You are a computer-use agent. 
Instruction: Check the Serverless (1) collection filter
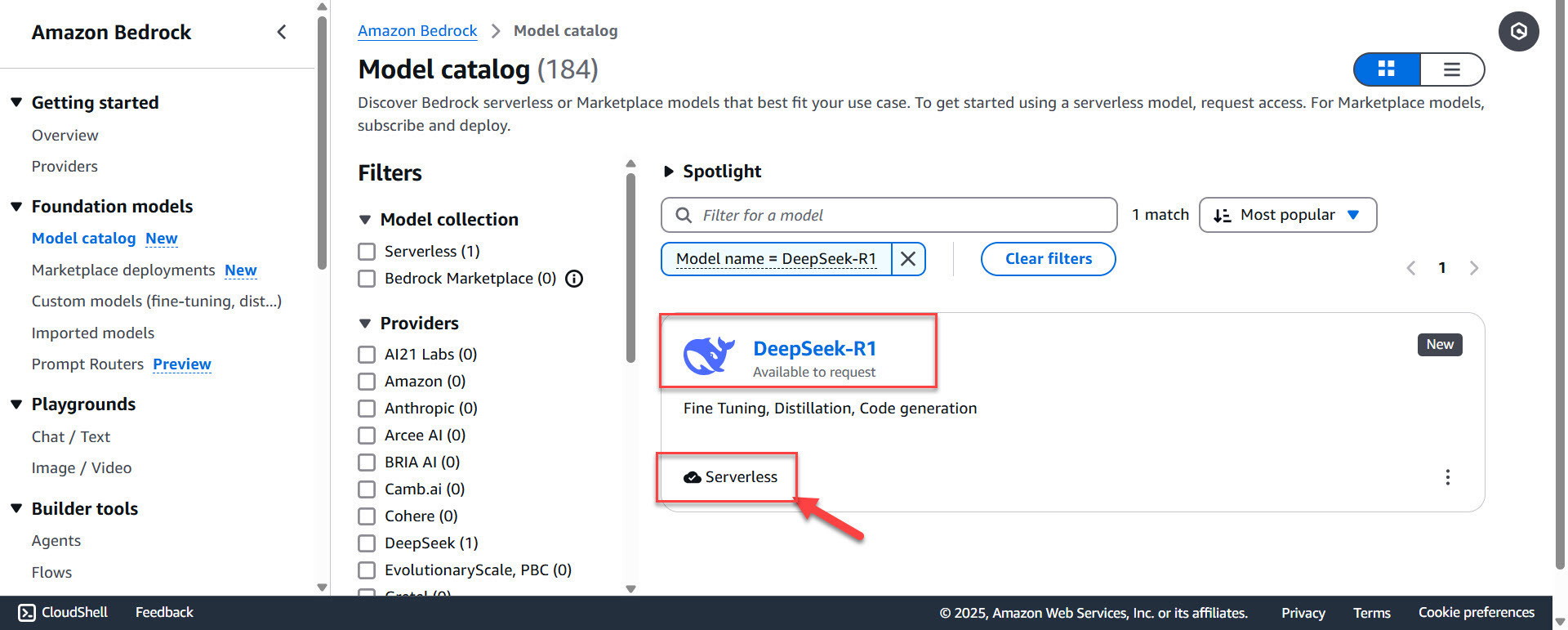[367, 252]
